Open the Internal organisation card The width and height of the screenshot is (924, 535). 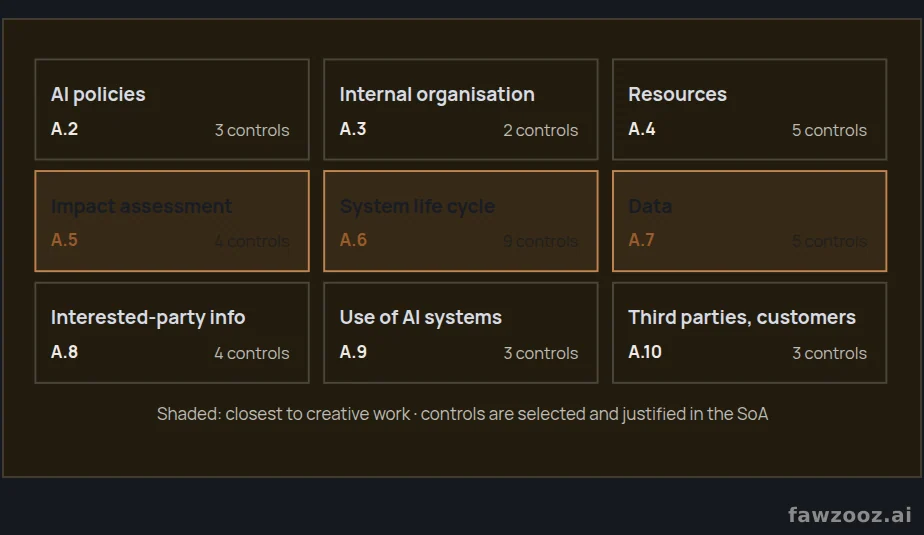(461, 109)
